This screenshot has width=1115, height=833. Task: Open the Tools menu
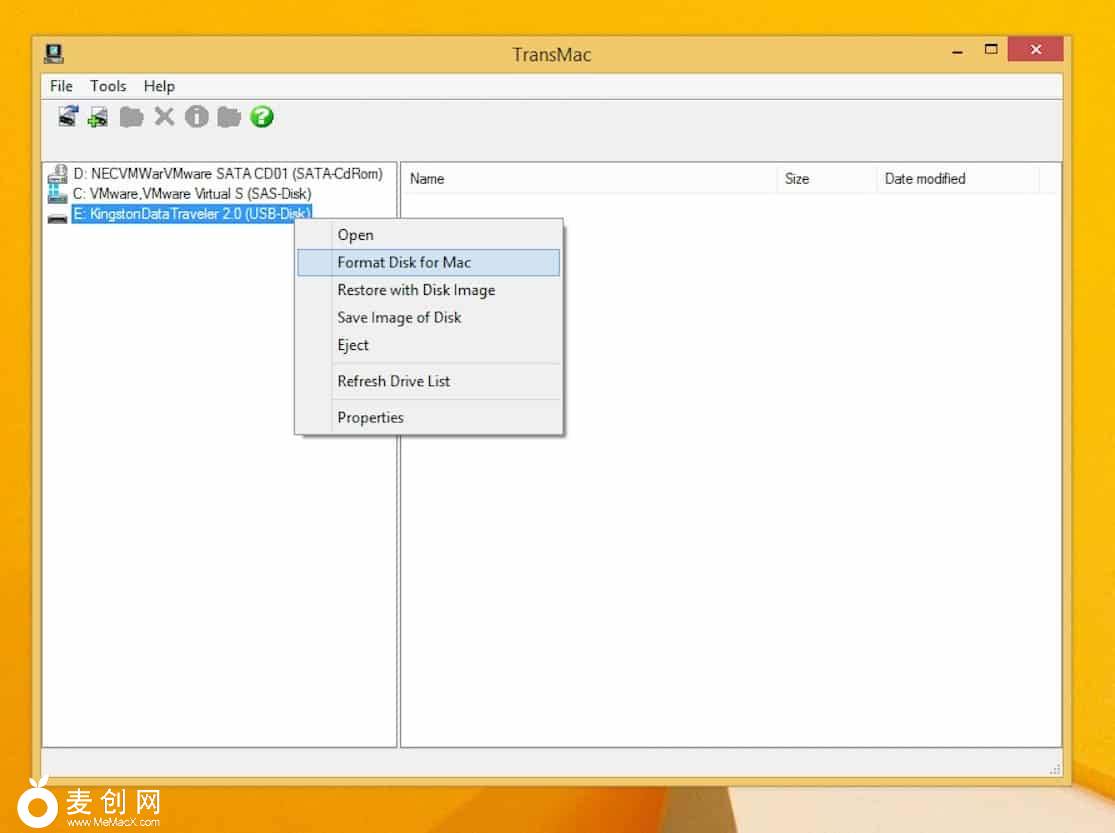tap(108, 86)
